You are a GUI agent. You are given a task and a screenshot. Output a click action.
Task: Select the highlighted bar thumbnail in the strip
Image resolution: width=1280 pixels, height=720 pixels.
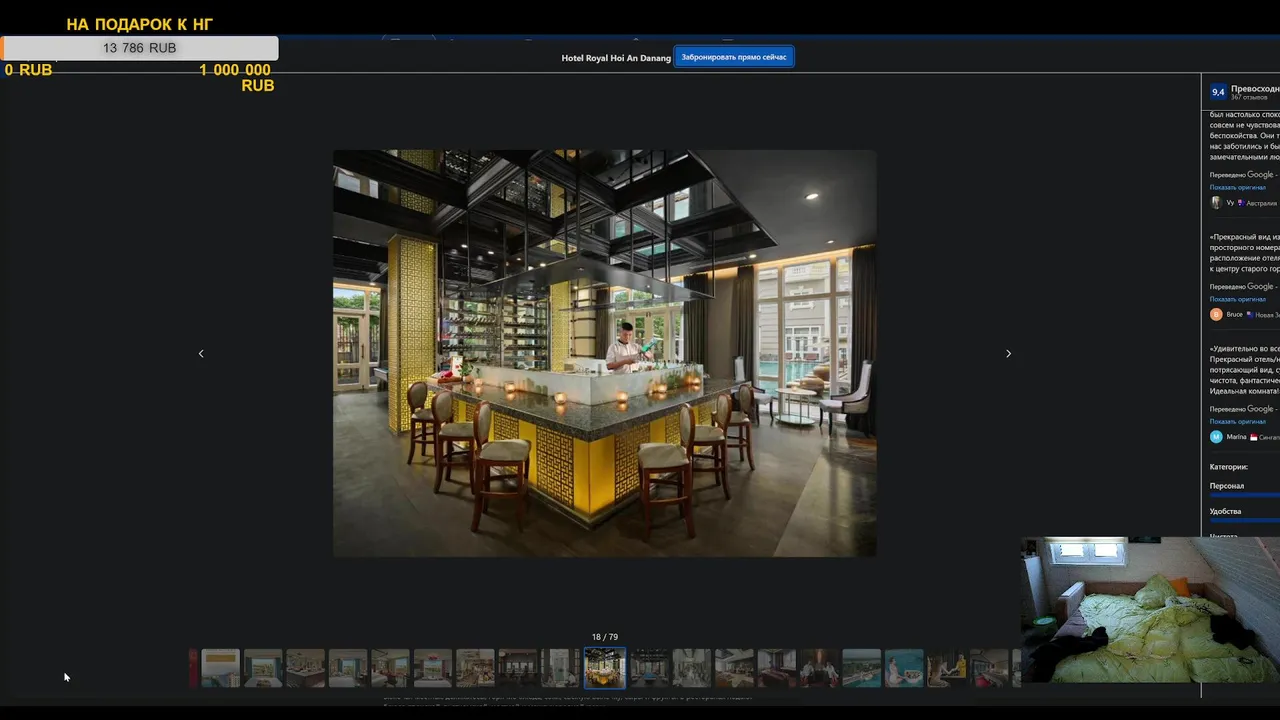[x=604, y=668]
